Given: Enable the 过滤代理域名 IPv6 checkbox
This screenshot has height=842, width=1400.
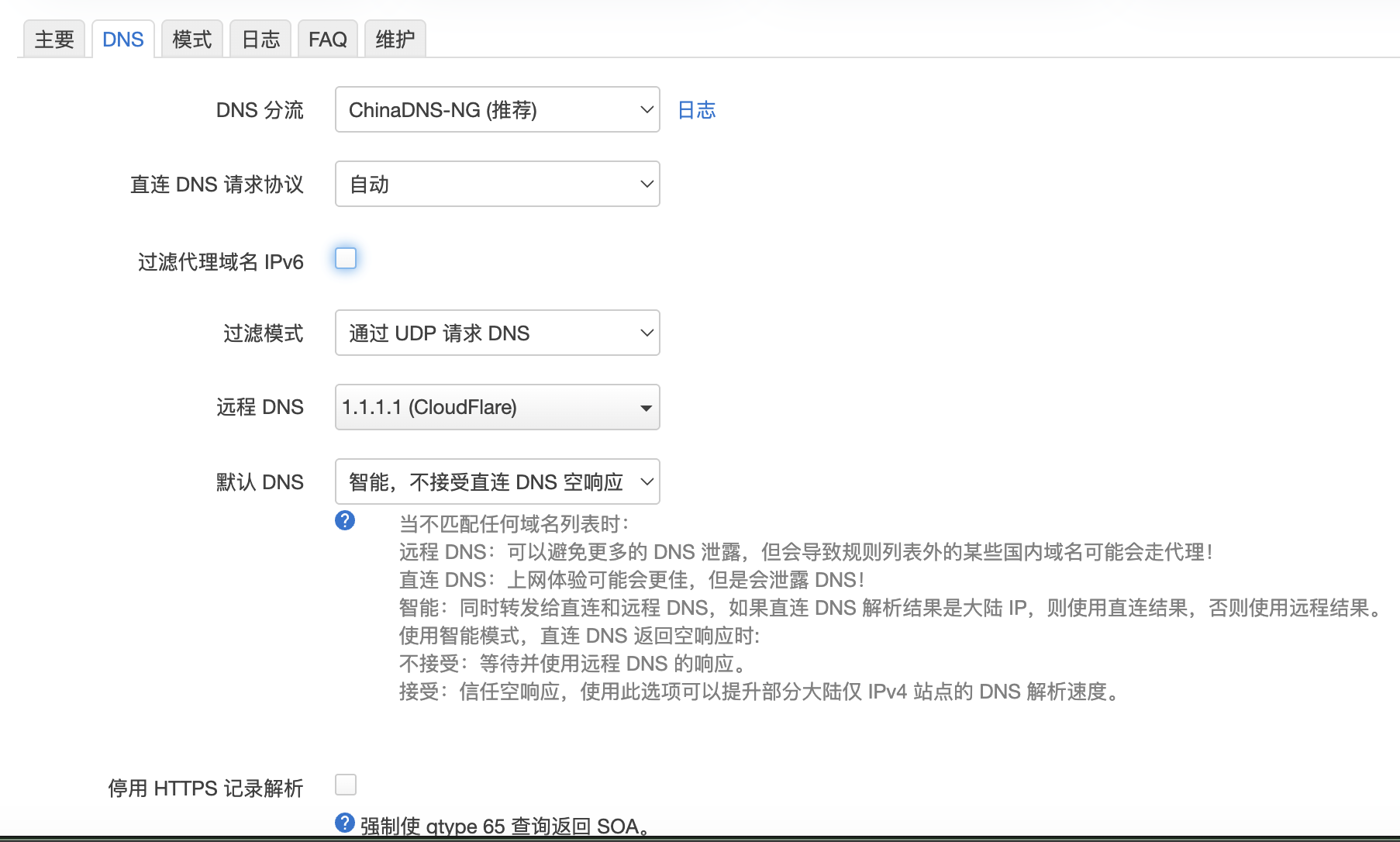Looking at the screenshot, I should coord(346,258).
